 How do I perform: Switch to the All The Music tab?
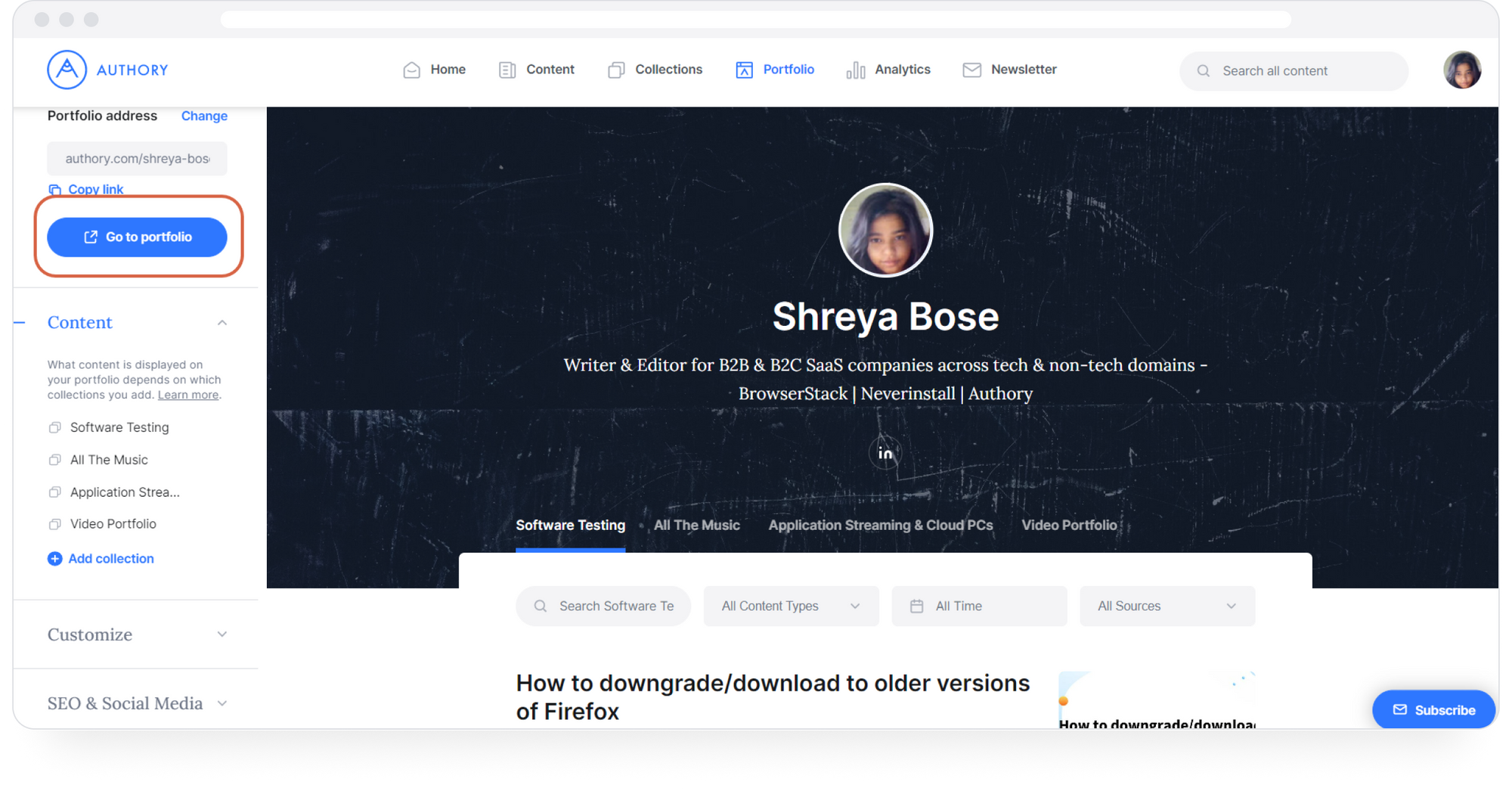click(696, 526)
